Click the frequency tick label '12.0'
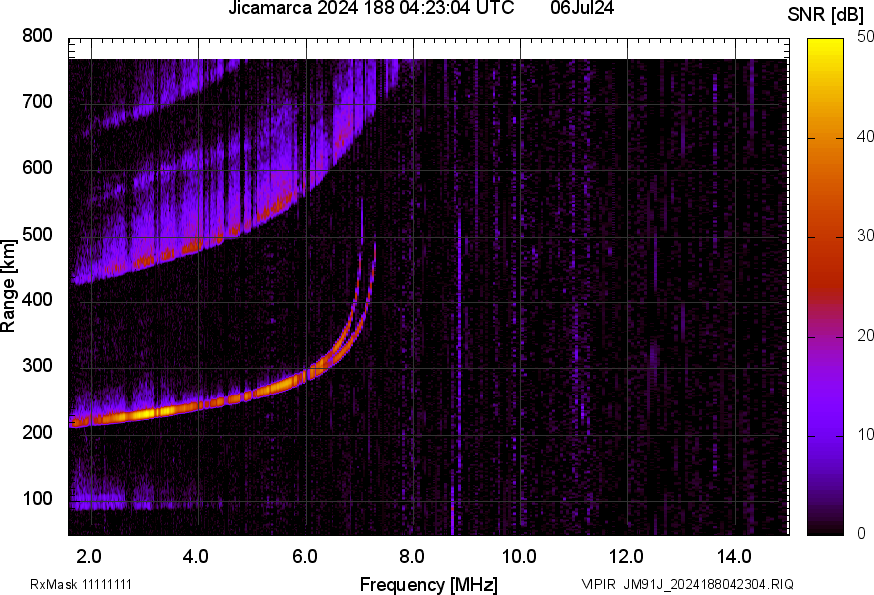874x595 pixels. pos(627,557)
